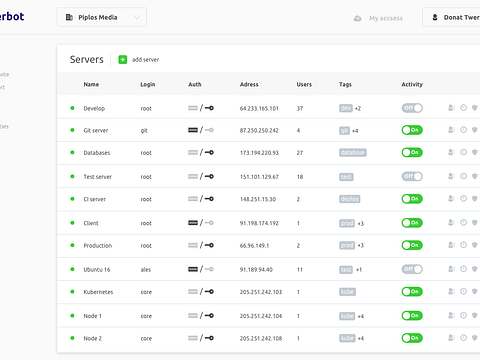Expand the Piplos Media organization dropdown
This screenshot has width=480, height=360.
pos(102,17)
